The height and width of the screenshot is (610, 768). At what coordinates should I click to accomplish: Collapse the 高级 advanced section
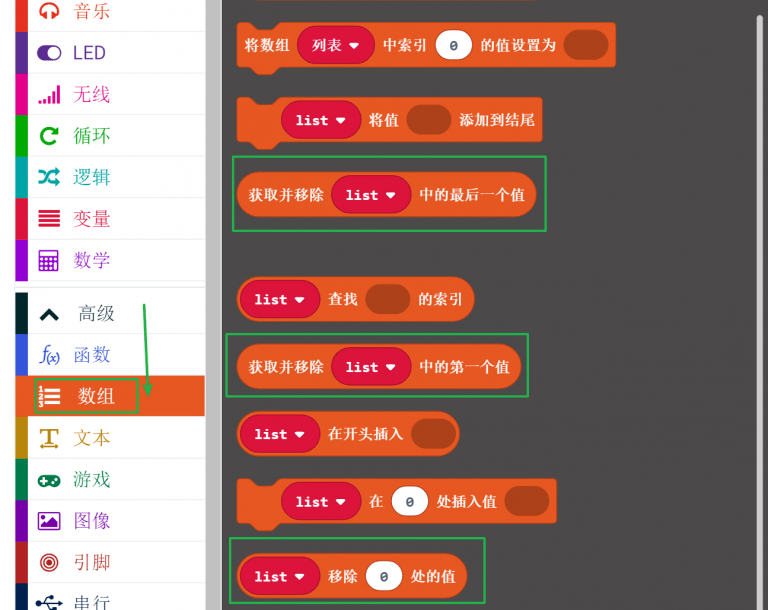[x=49, y=314]
